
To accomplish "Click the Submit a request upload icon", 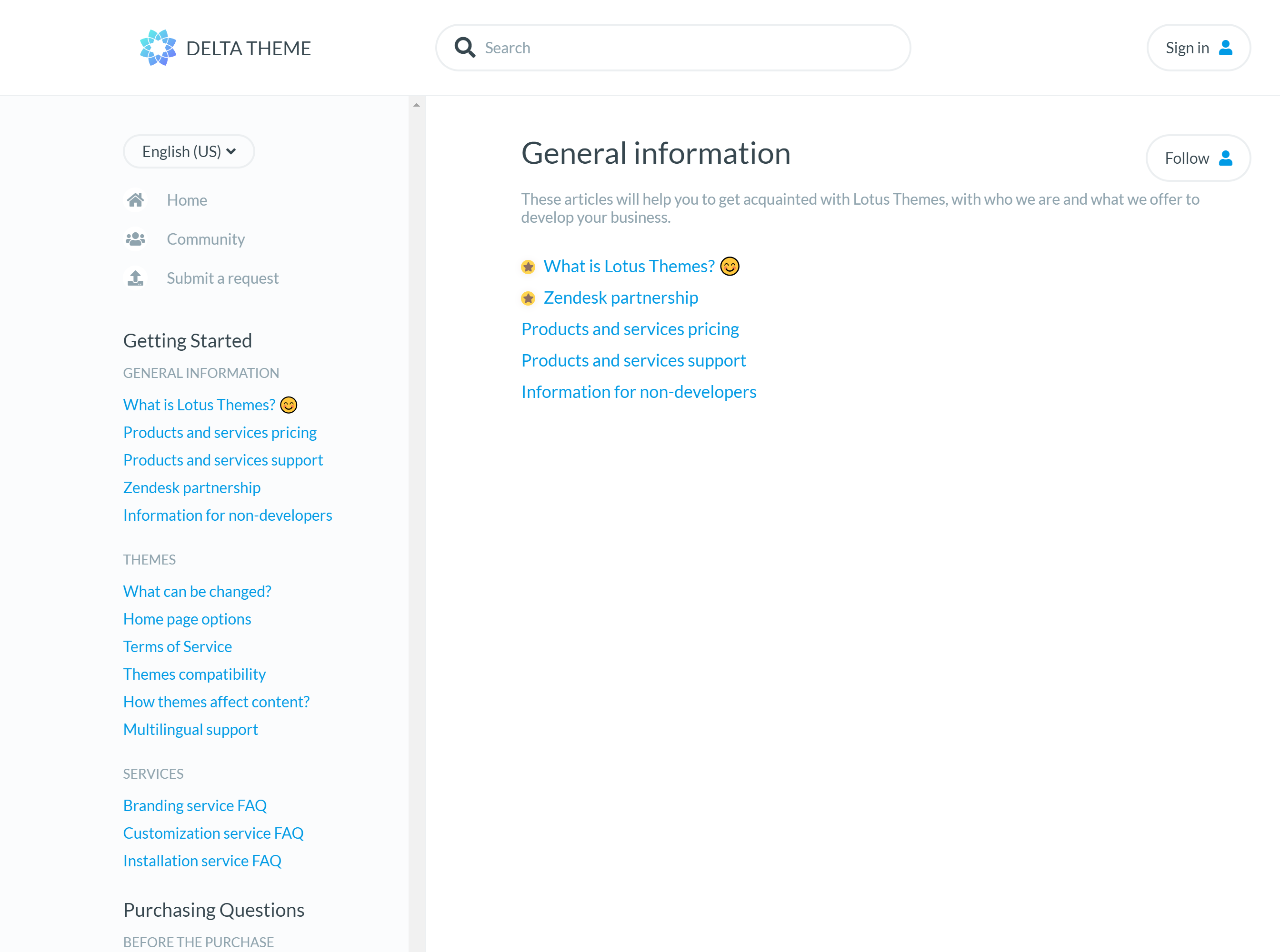I will pos(136,278).
